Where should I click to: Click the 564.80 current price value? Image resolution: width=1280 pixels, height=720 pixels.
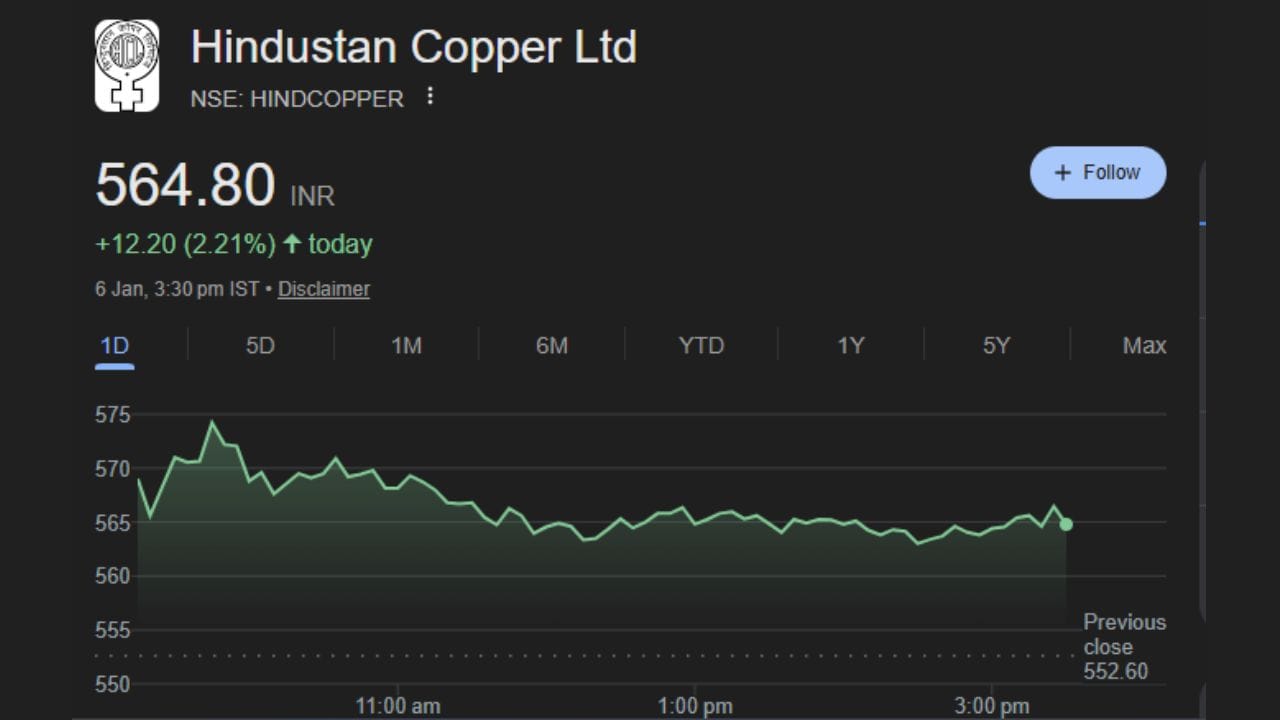pyautogui.click(x=185, y=186)
